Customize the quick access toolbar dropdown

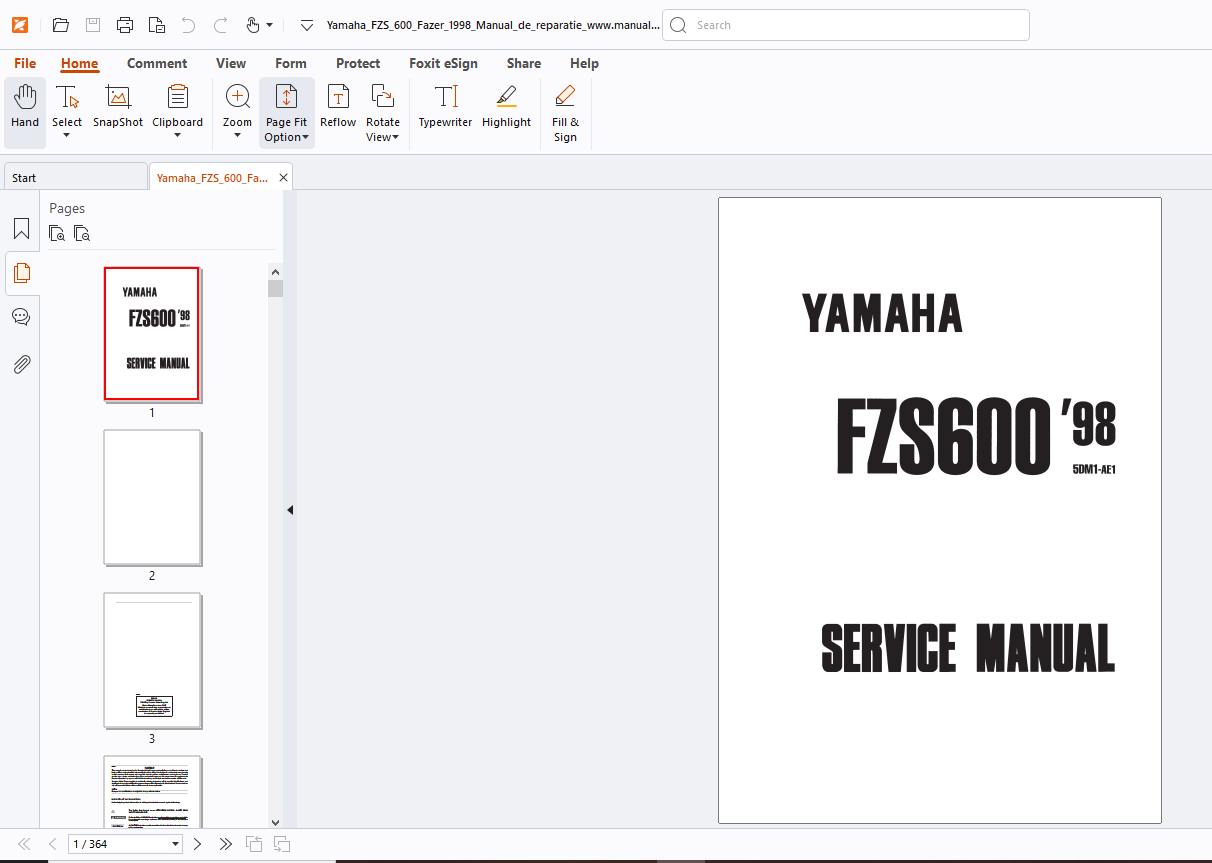[307, 25]
